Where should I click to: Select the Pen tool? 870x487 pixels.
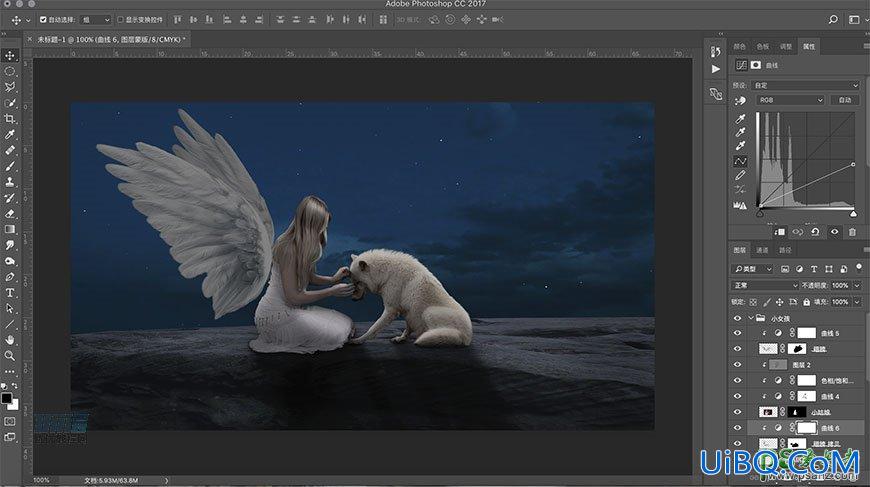pyautogui.click(x=10, y=276)
